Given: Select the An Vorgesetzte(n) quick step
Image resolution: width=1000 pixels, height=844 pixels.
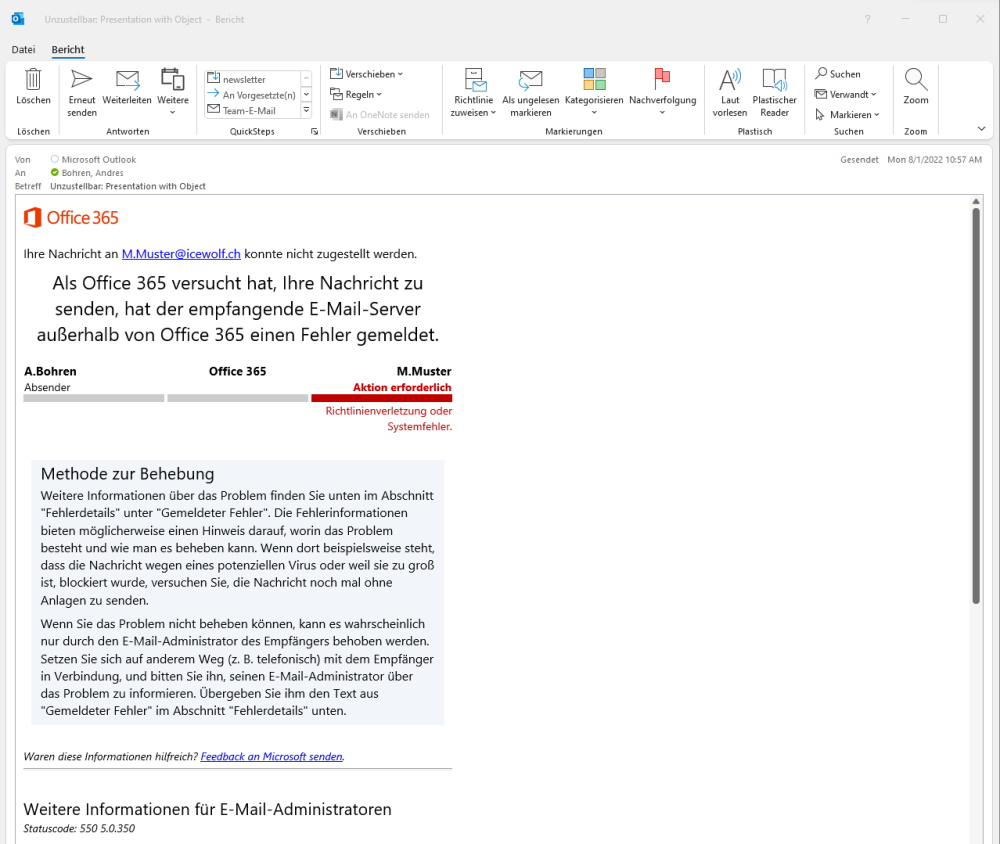Looking at the screenshot, I should pos(251,94).
